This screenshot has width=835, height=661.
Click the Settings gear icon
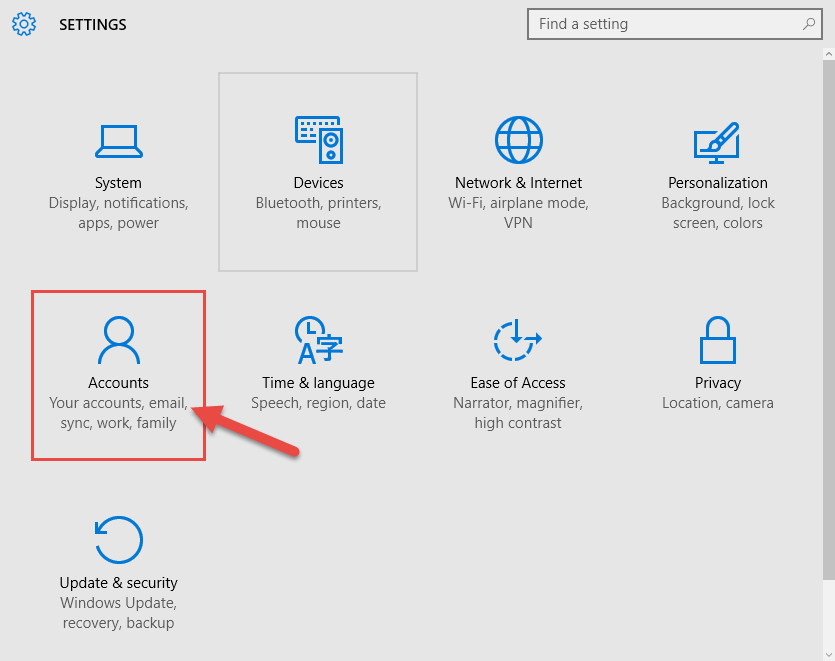[x=24, y=24]
